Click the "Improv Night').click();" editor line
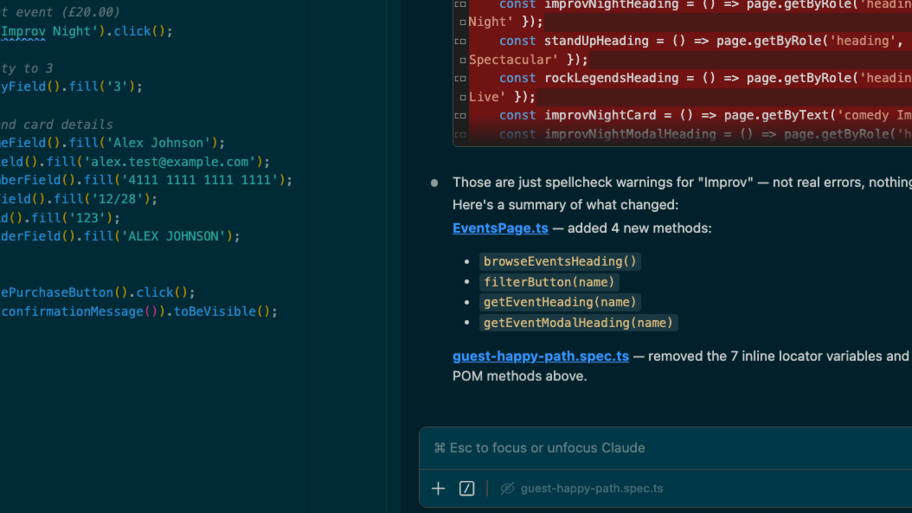 87,31
